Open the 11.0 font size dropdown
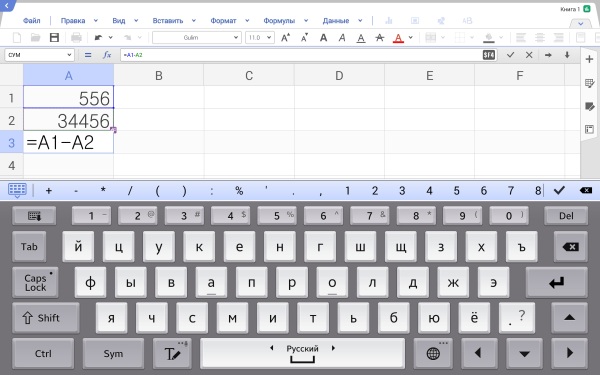The image size is (600, 375). (269, 38)
